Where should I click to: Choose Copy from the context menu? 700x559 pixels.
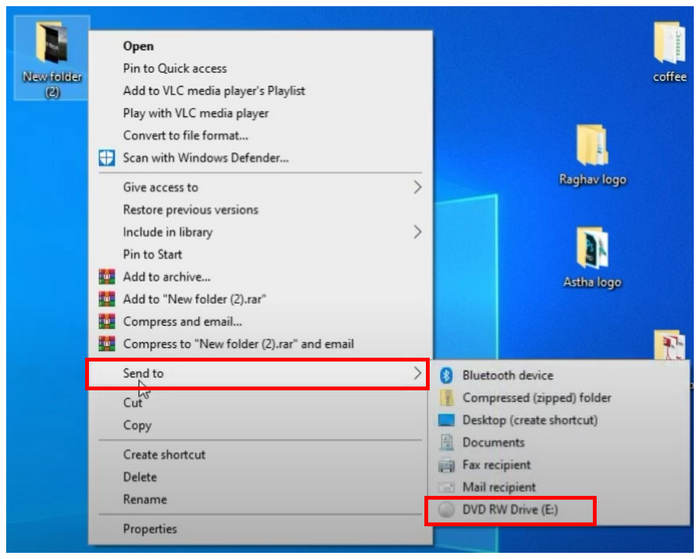click(x=260, y=425)
